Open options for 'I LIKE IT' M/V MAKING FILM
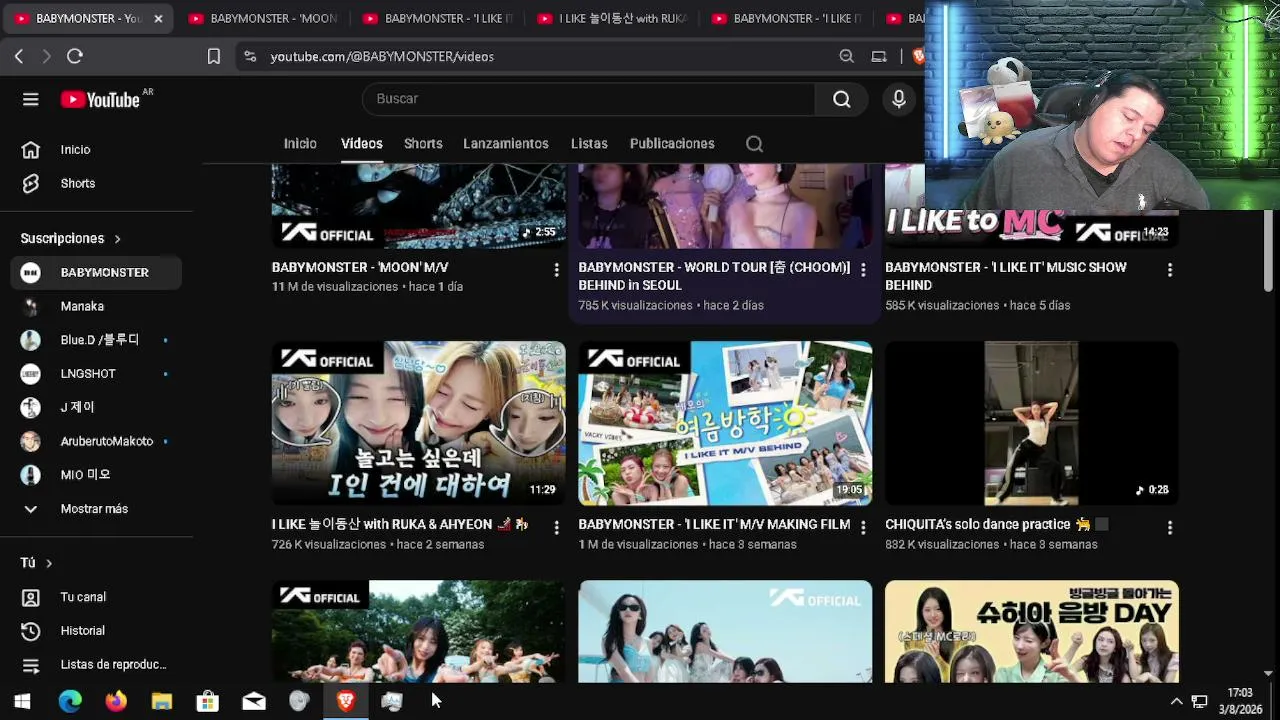Screen dimensions: 1280x720 click(863, 527)
